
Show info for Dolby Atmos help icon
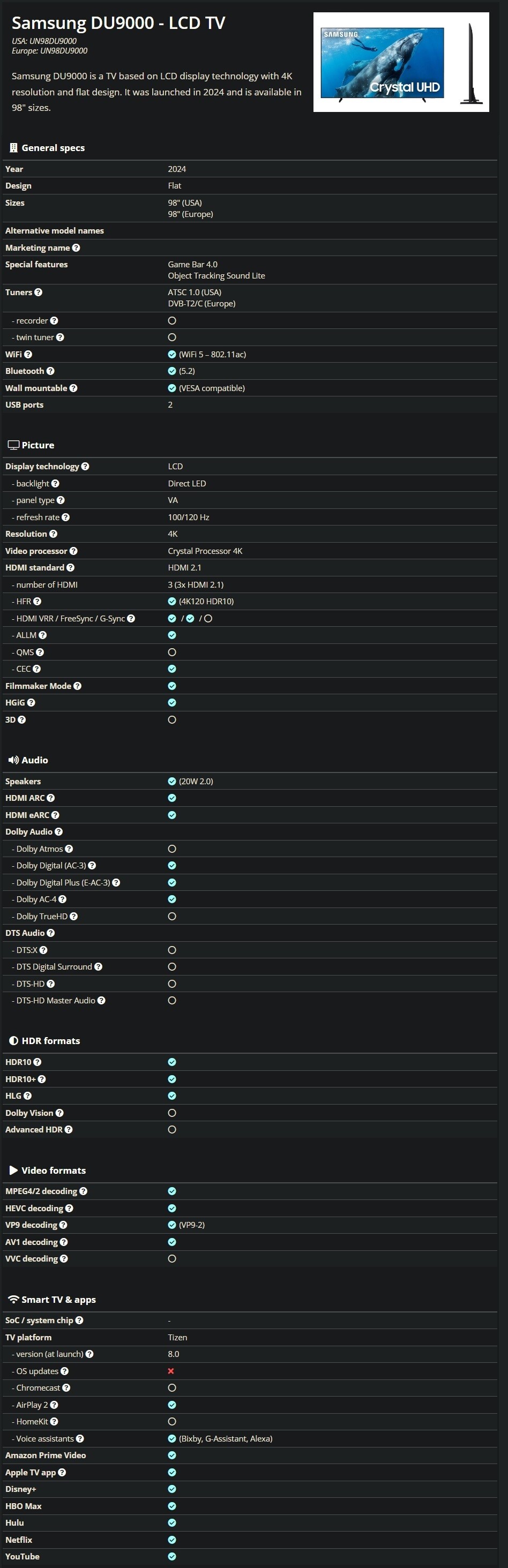[x=69, y=849]
